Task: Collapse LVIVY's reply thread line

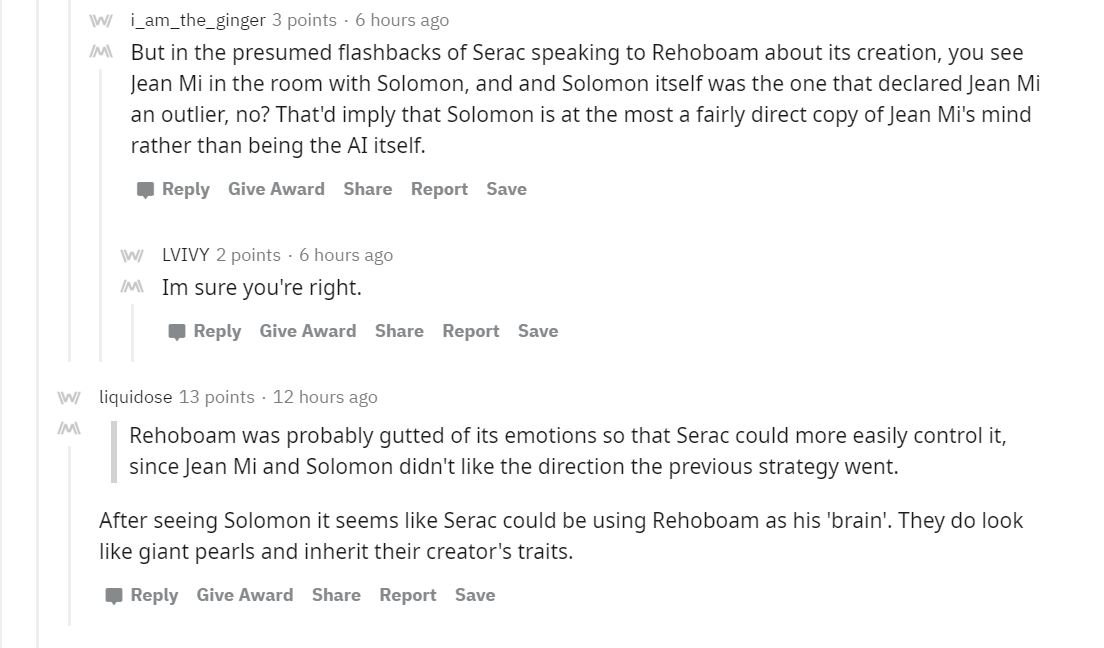Action: pyautogui.click(x=132, y=332)
